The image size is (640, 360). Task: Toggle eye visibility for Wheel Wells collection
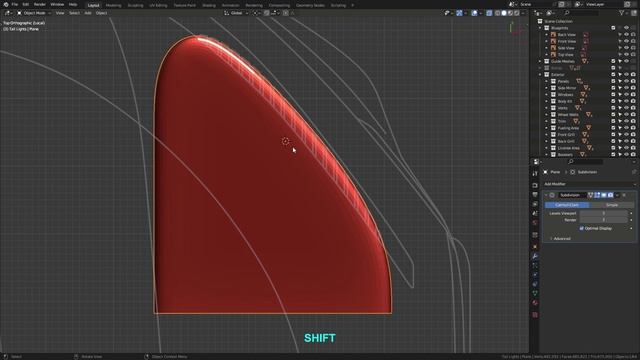[626, 115]
